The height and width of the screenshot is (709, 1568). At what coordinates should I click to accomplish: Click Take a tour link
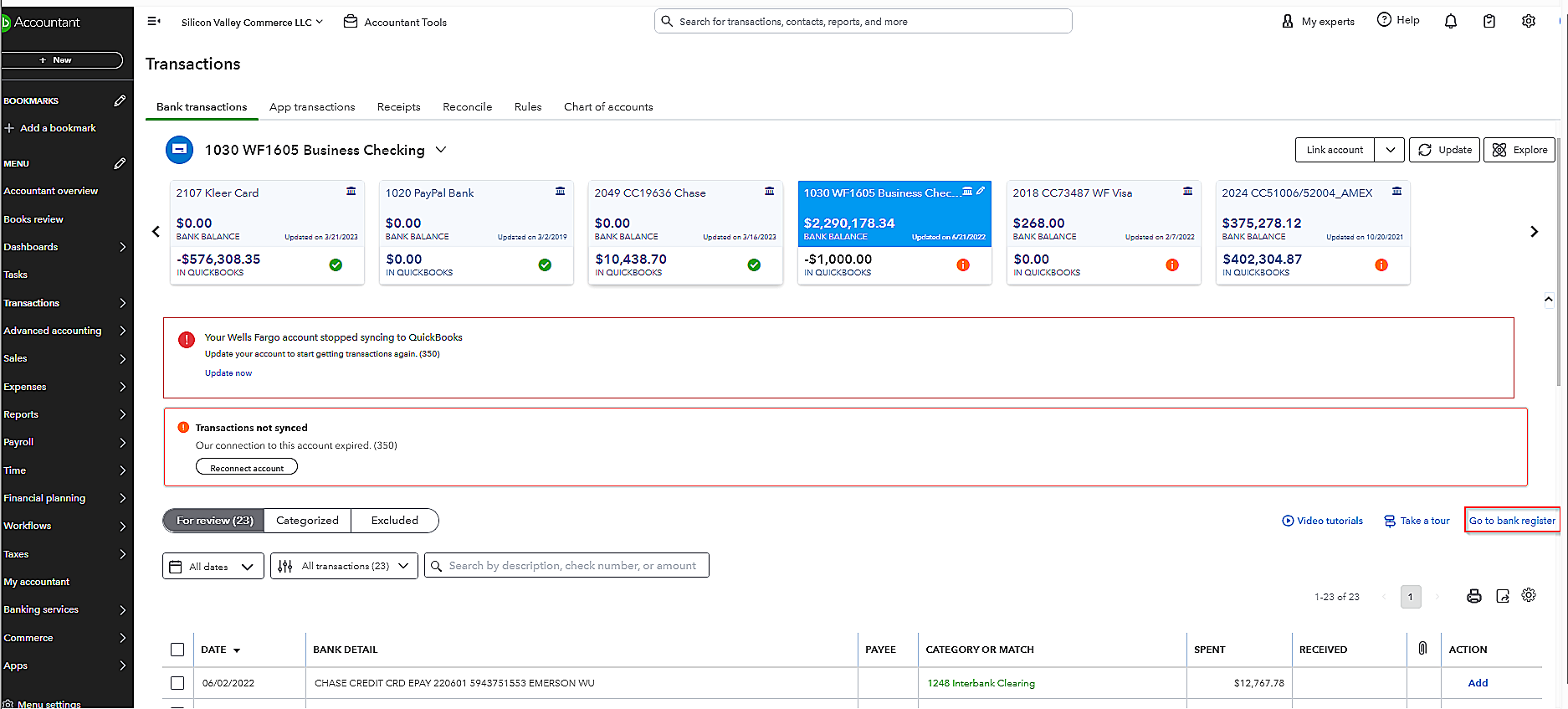tap(1417, 521)
